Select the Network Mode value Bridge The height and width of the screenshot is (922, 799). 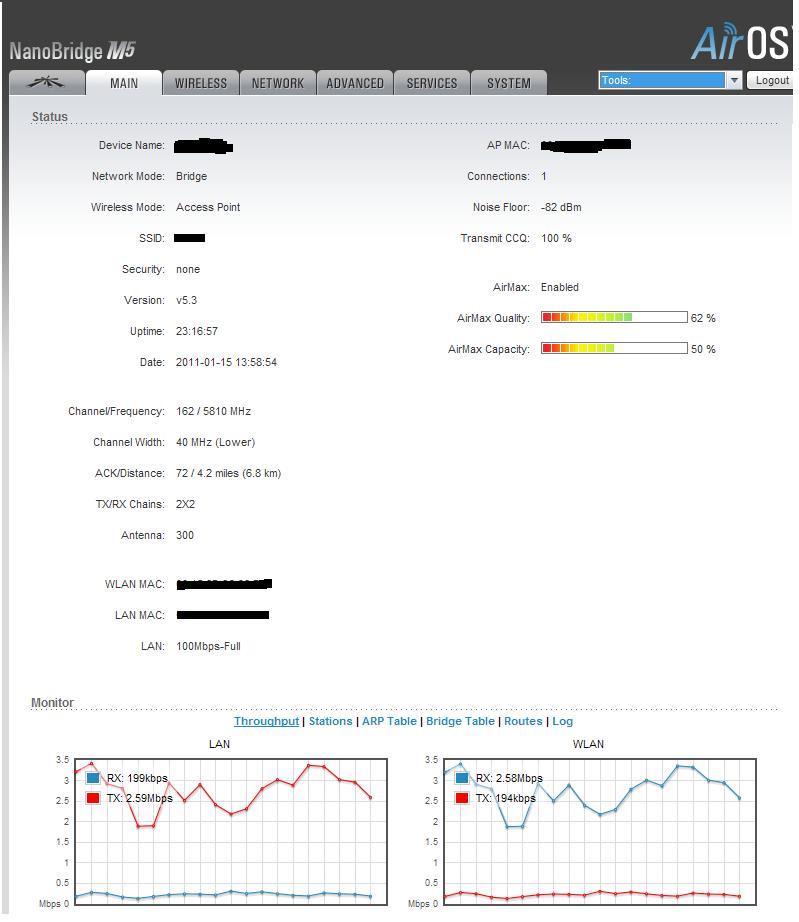point(192,176)
